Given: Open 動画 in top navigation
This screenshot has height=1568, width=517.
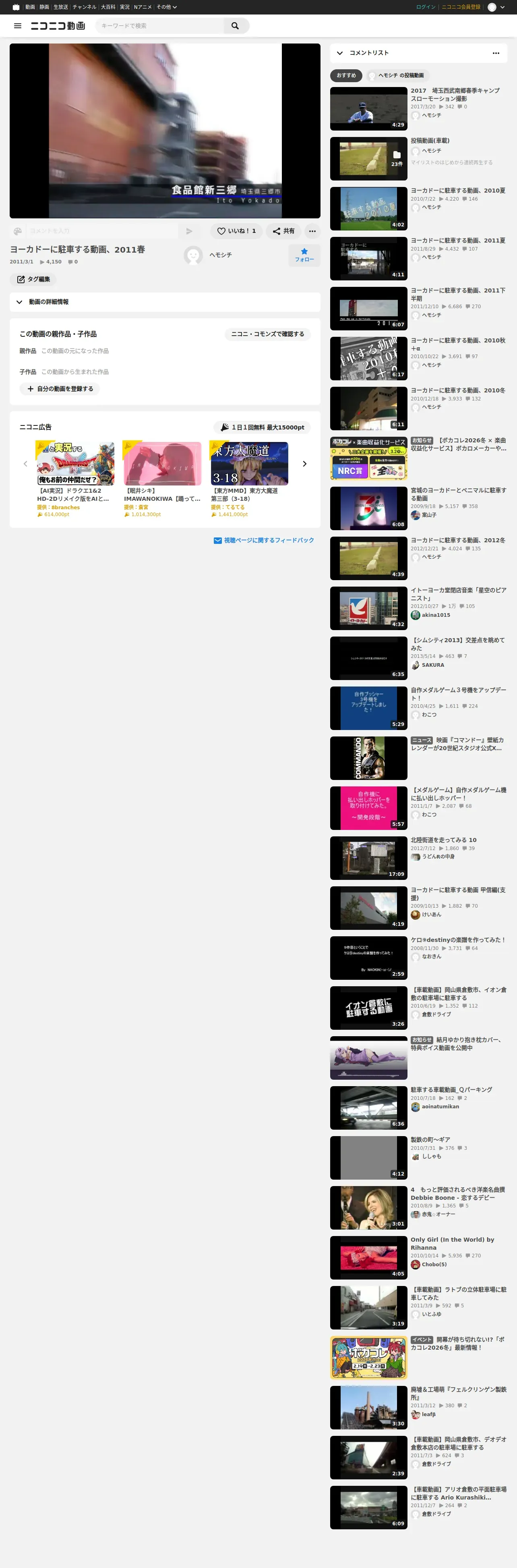Looking at the screenshot, I should tap(30, 7).
